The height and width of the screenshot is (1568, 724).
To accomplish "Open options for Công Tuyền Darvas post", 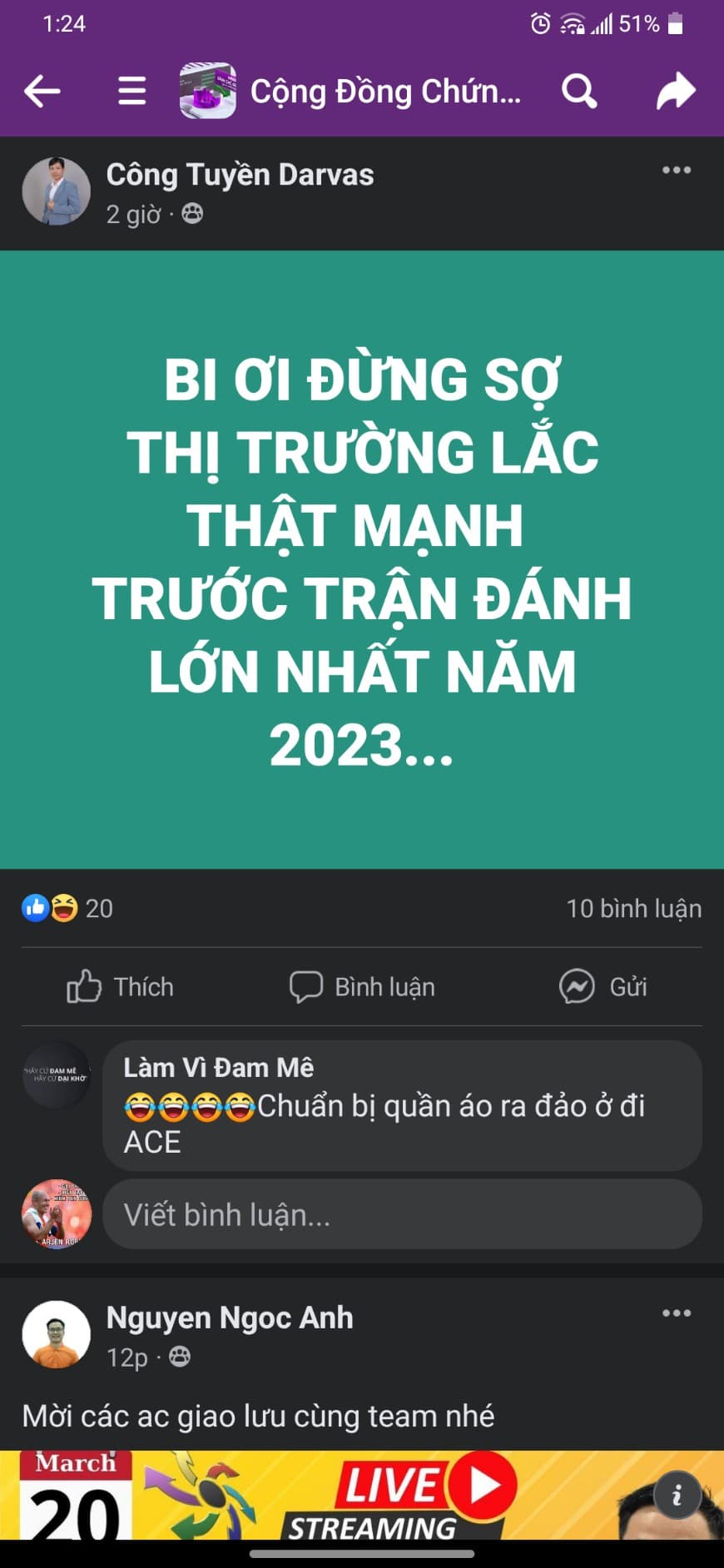I will [677, 170].
